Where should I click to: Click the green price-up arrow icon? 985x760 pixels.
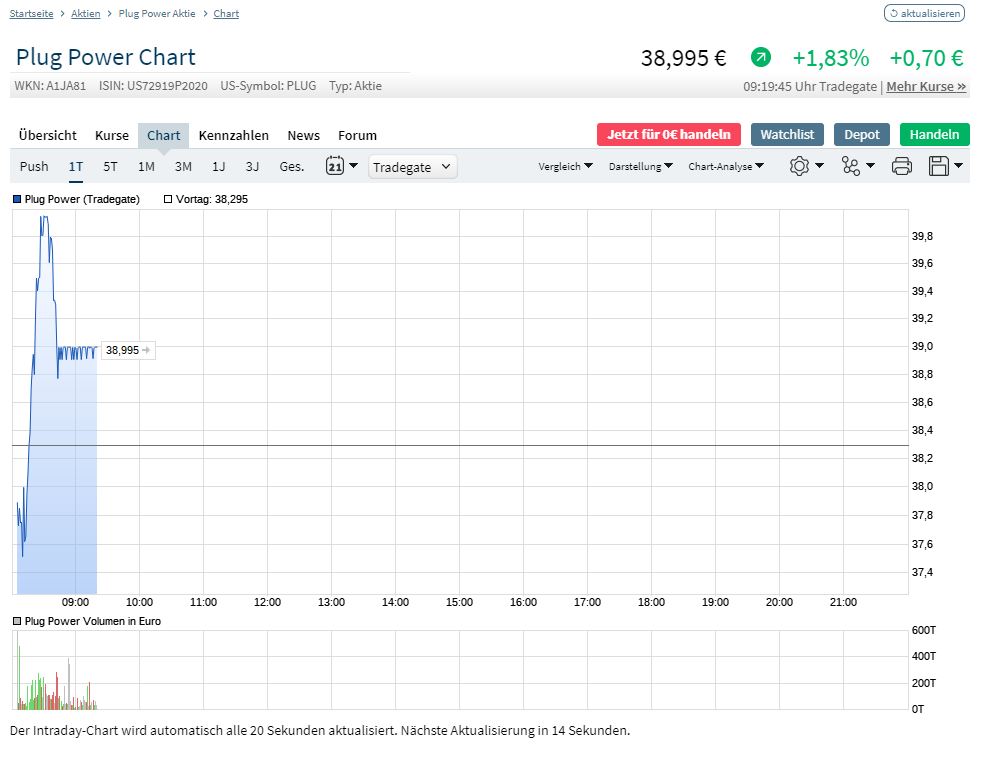[x=761, y=58]
